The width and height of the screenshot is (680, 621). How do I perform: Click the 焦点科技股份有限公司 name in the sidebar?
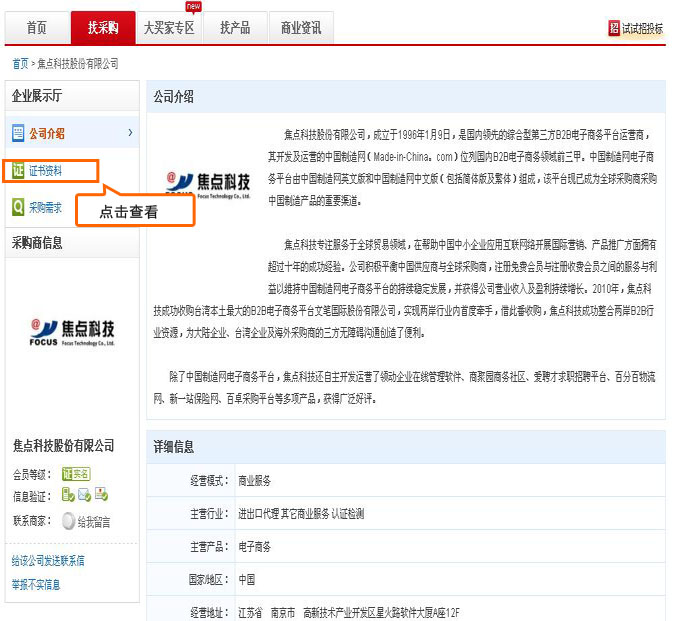coord(64,446)
